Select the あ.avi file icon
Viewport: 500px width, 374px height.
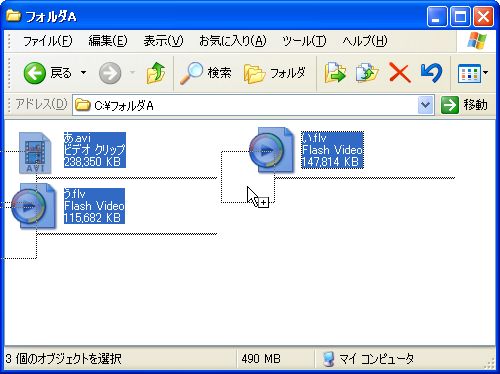35,153
